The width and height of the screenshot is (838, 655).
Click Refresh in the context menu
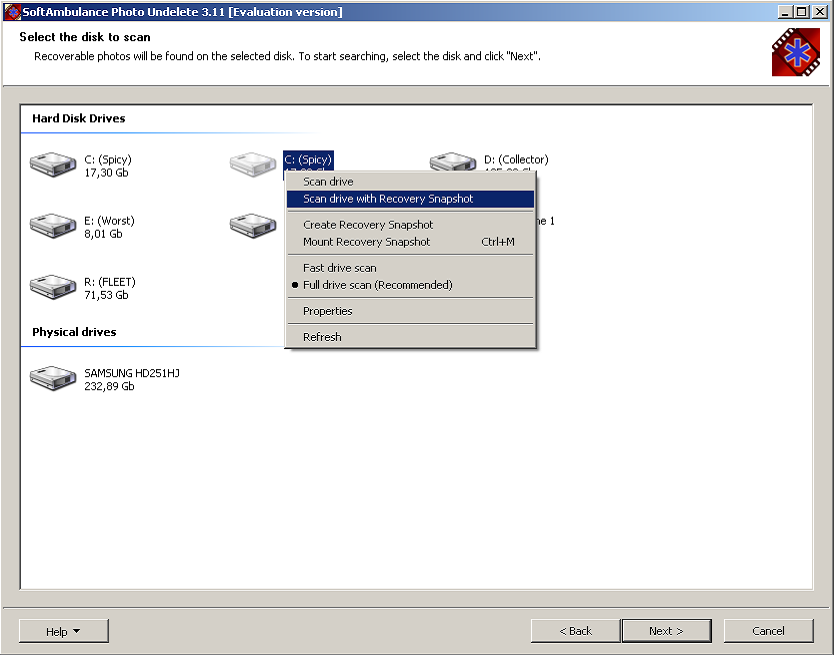coord(410,337)
